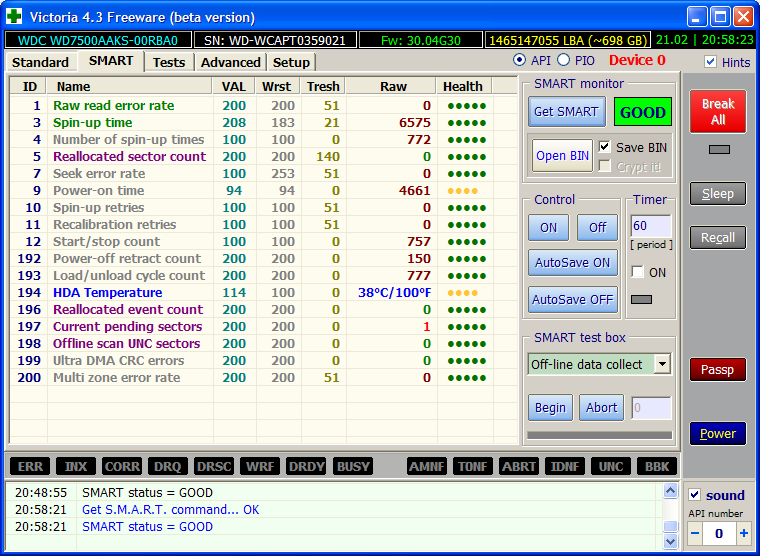Switch to the Standard tab
760x556 pixels.
point(40,62)
